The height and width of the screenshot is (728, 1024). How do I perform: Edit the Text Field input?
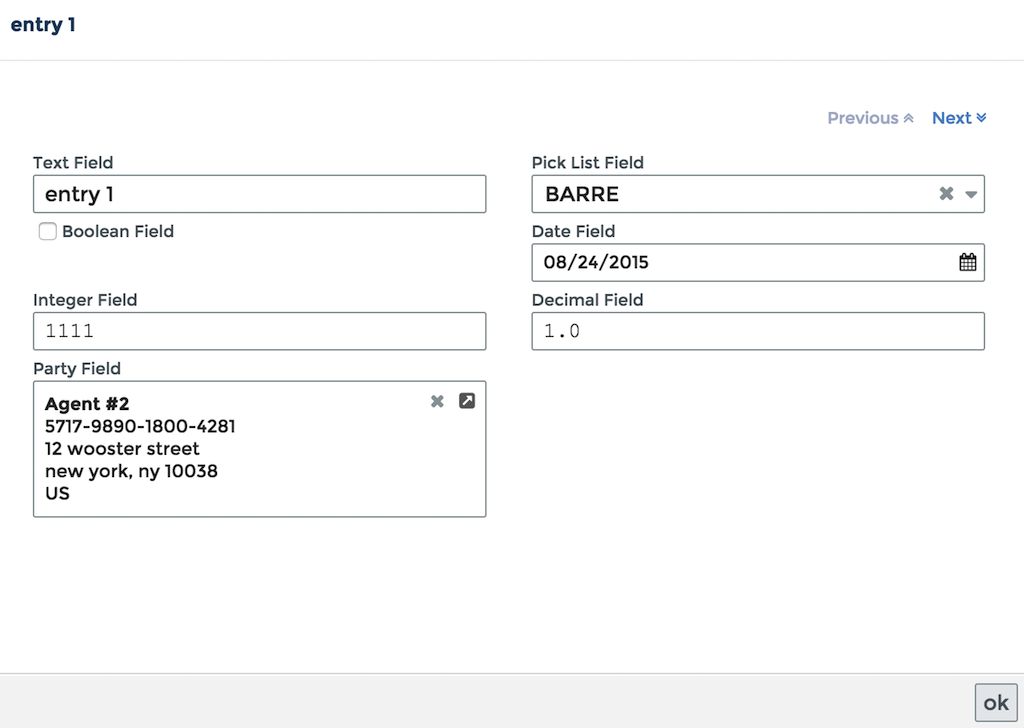(x=259, y=194)
